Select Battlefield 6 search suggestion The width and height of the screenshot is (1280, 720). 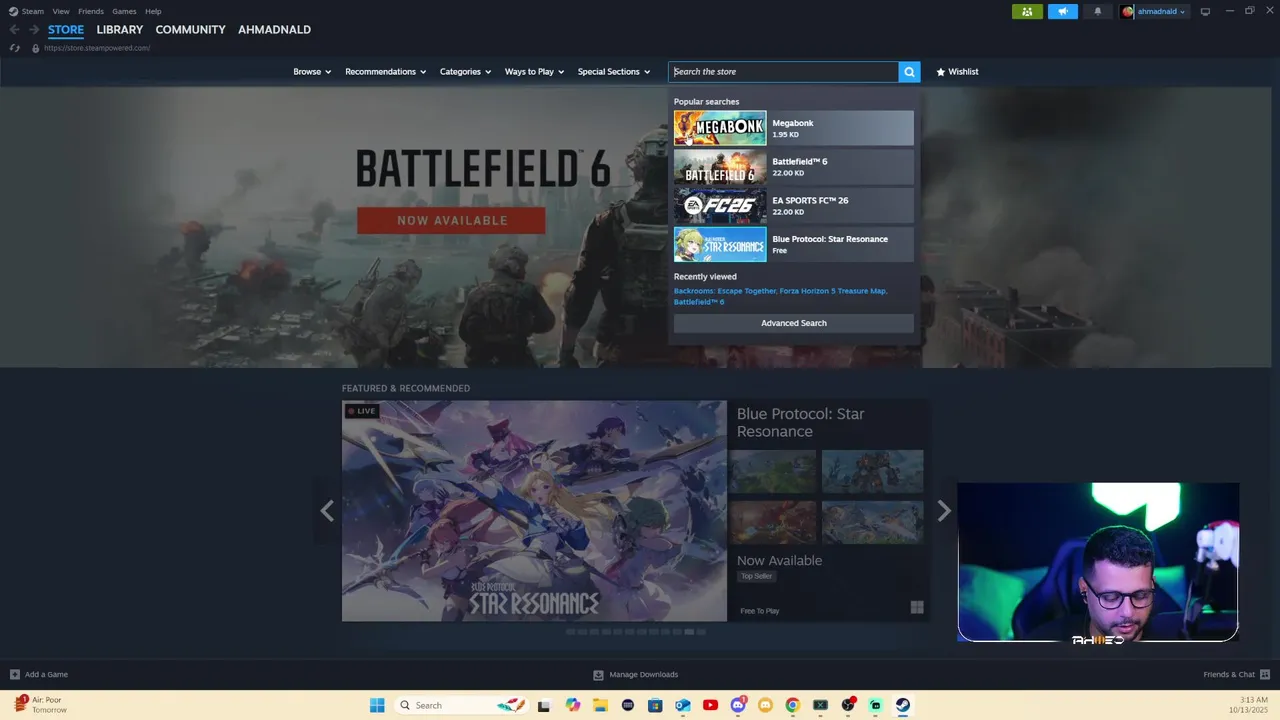point(793,167)
